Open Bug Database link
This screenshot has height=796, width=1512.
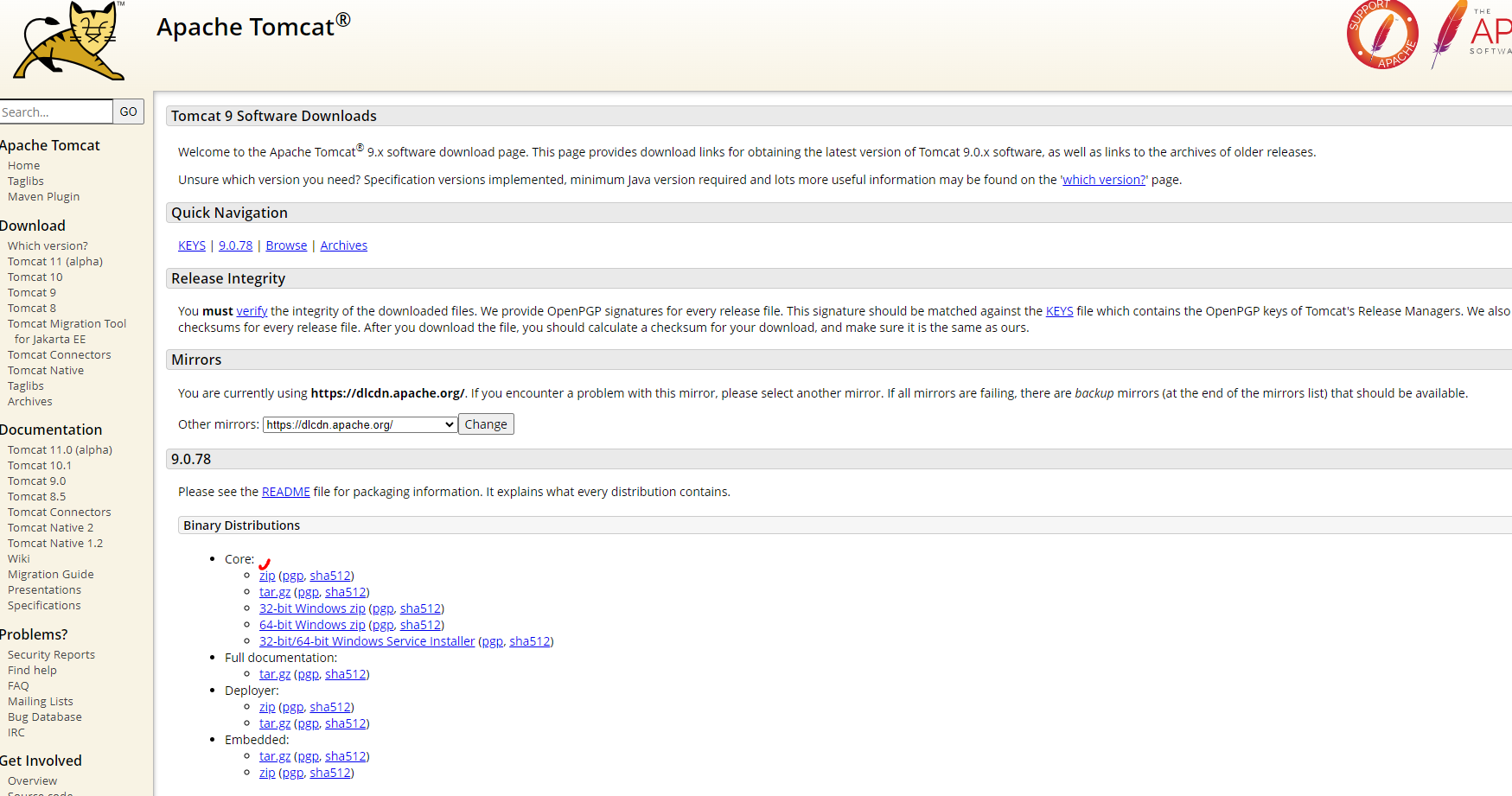click(45, 717)
